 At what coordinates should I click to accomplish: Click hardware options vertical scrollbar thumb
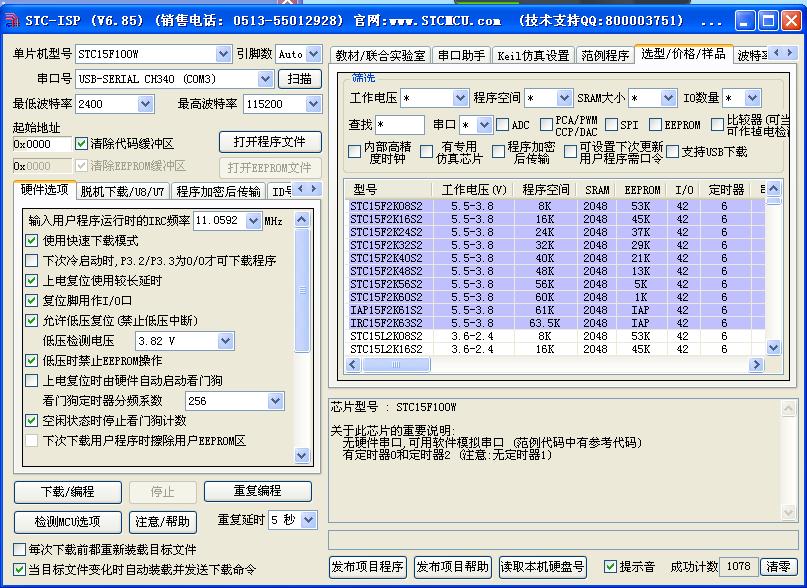pyautogui.click(x=302, y=290)
